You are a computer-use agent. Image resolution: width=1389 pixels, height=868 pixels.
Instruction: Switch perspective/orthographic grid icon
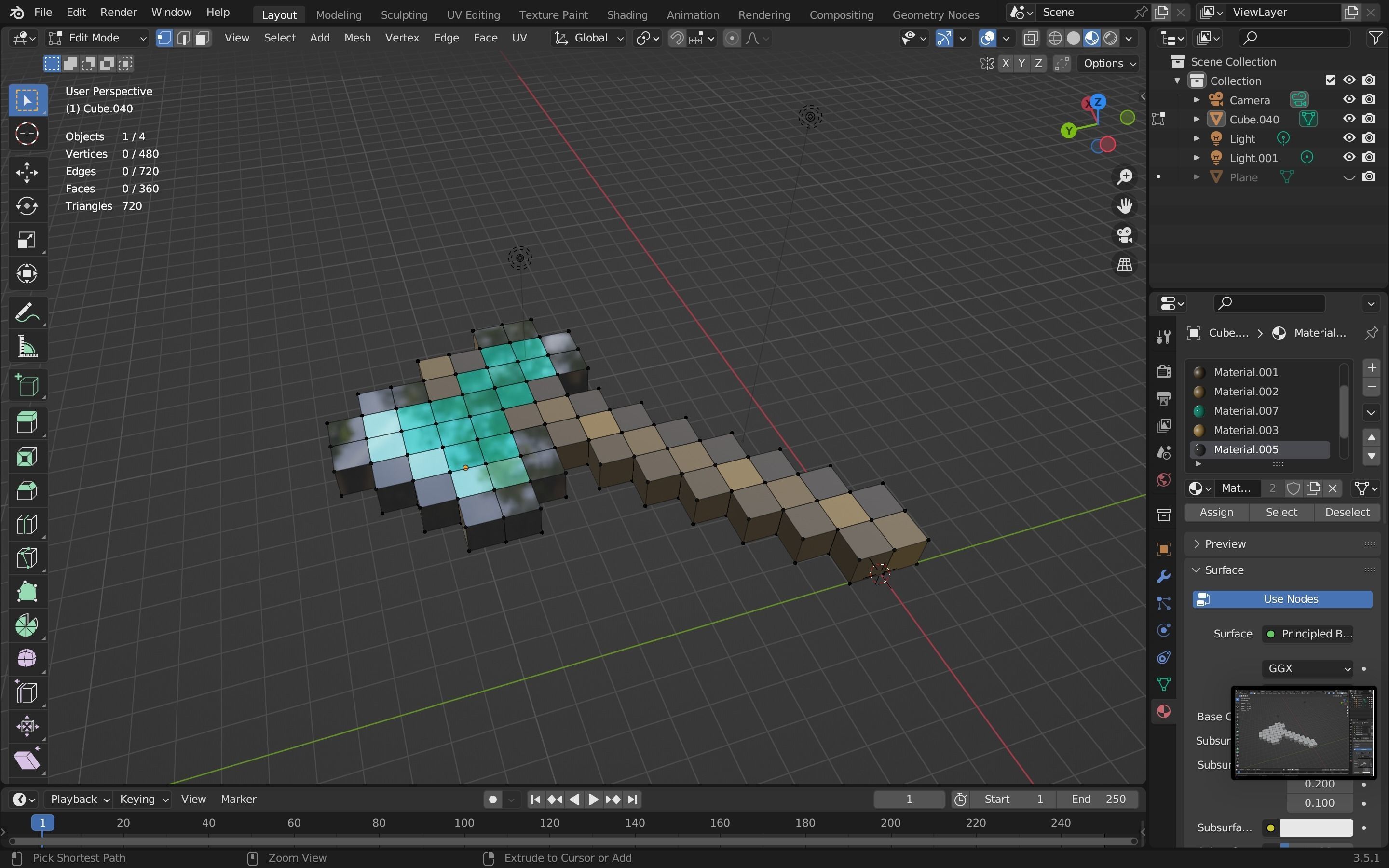(x=1124, y=264)
